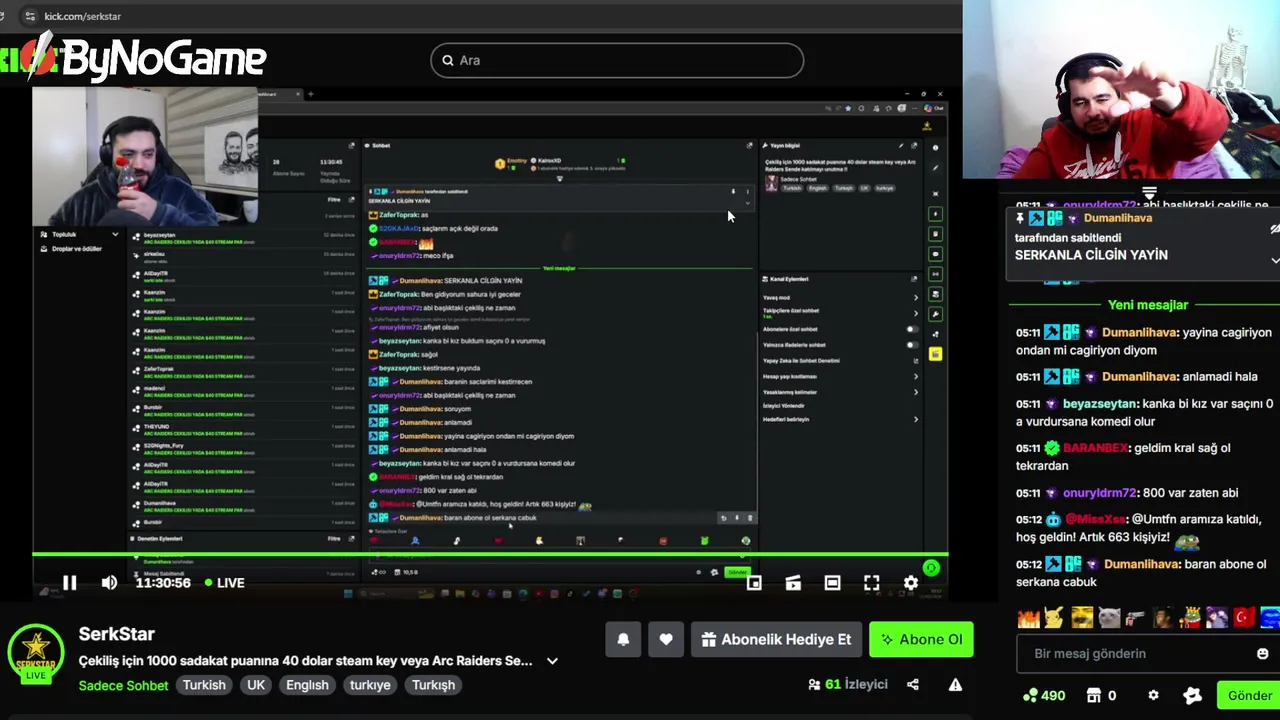Open chat identity badge icon
This screenshot has width=1280, height=720.
(1192, 695)
